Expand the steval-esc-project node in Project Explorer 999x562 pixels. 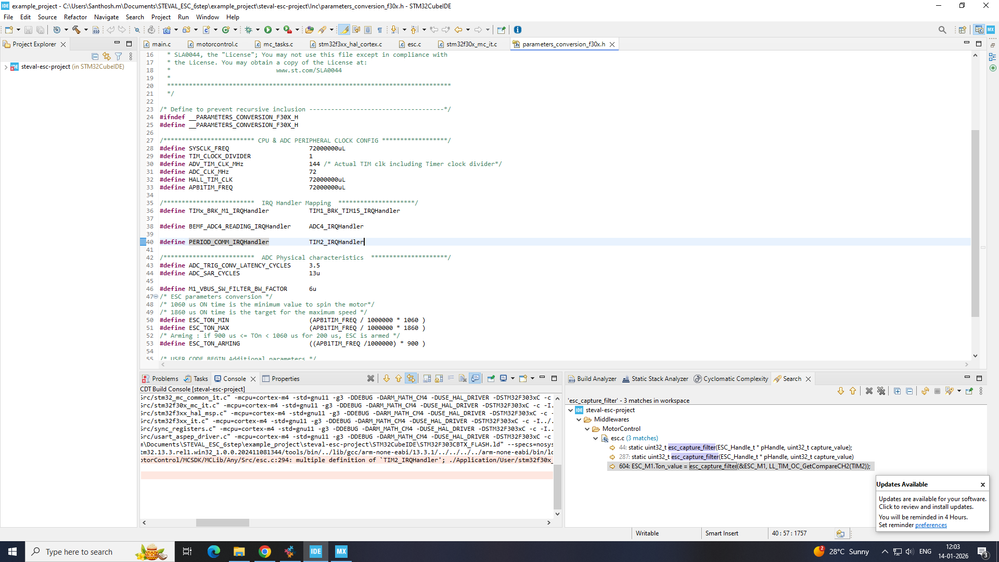6,67
